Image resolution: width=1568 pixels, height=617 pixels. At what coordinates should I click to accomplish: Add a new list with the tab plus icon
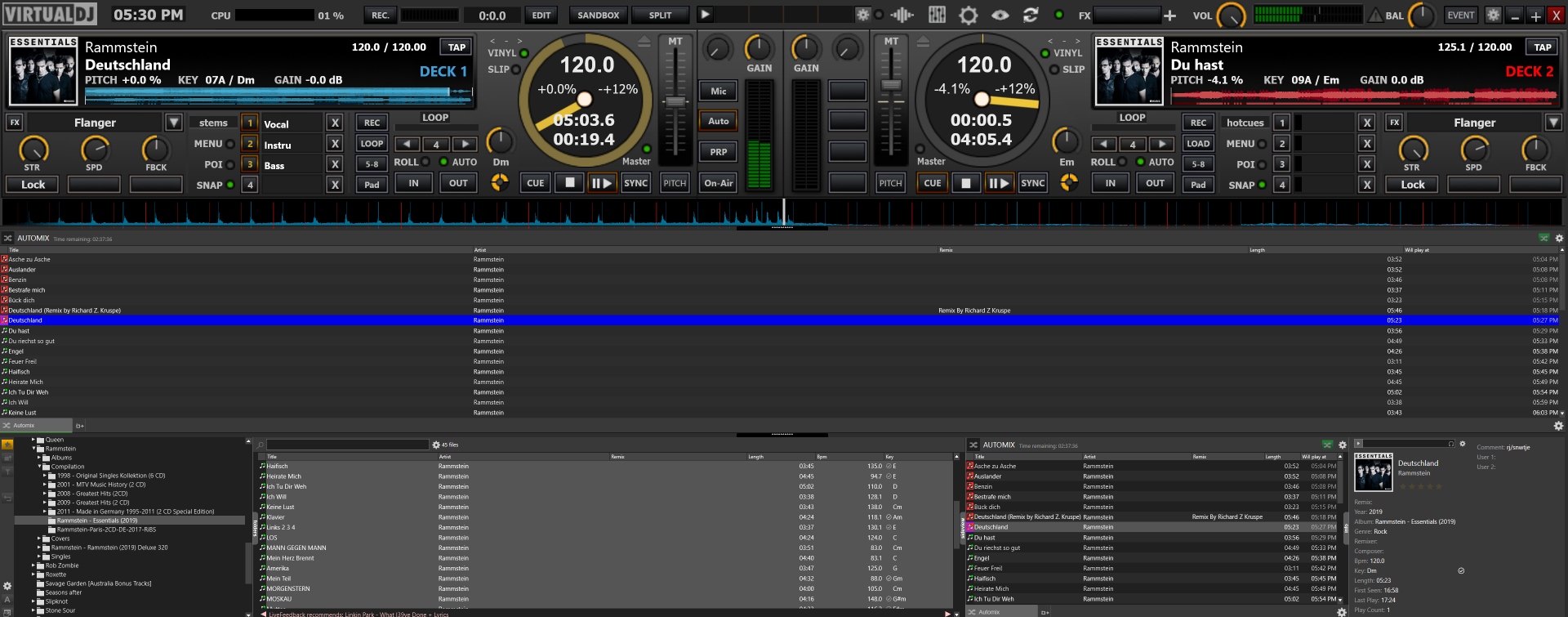80,426
